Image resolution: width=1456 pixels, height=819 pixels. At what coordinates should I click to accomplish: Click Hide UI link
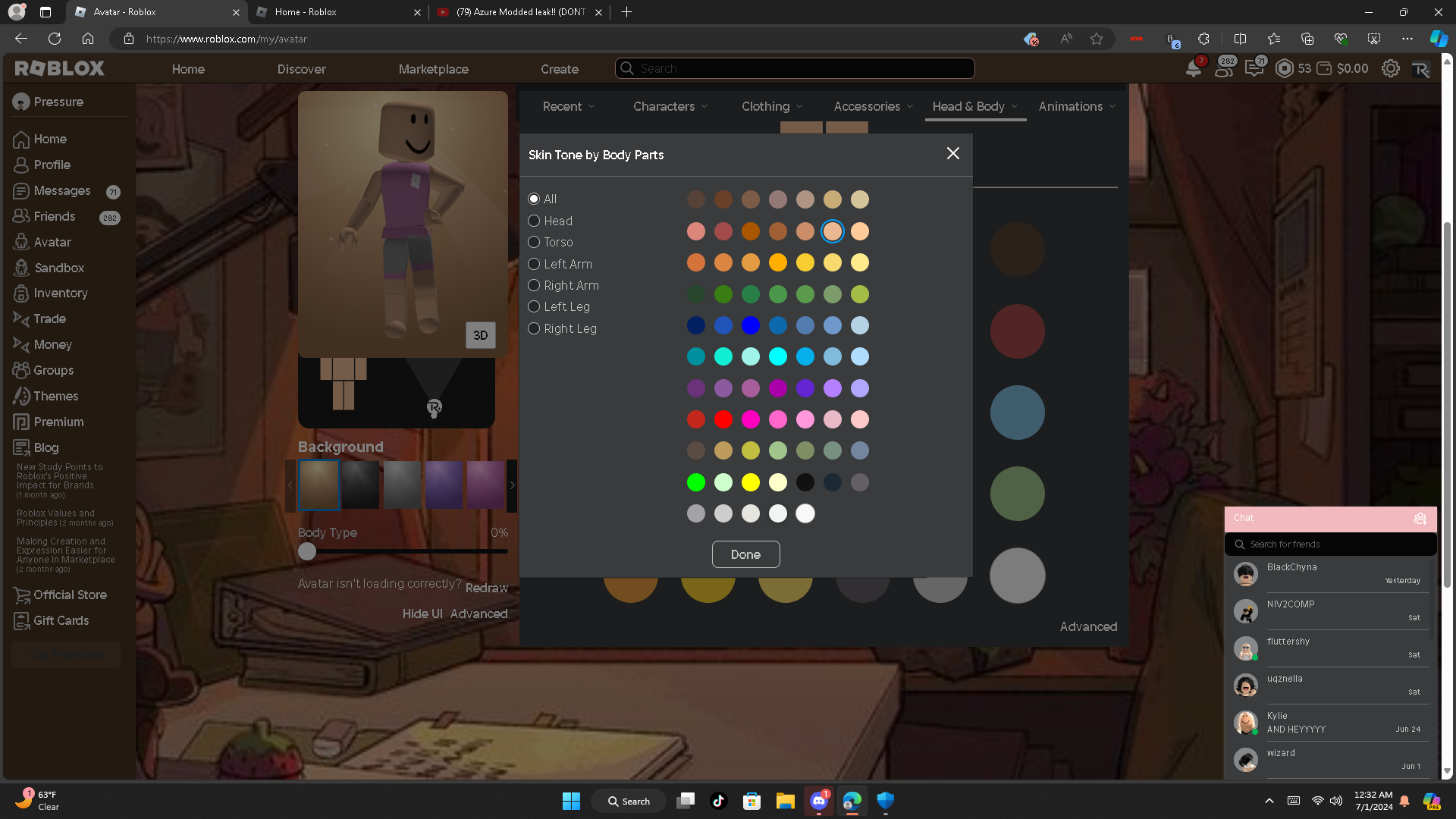point(422,614)
